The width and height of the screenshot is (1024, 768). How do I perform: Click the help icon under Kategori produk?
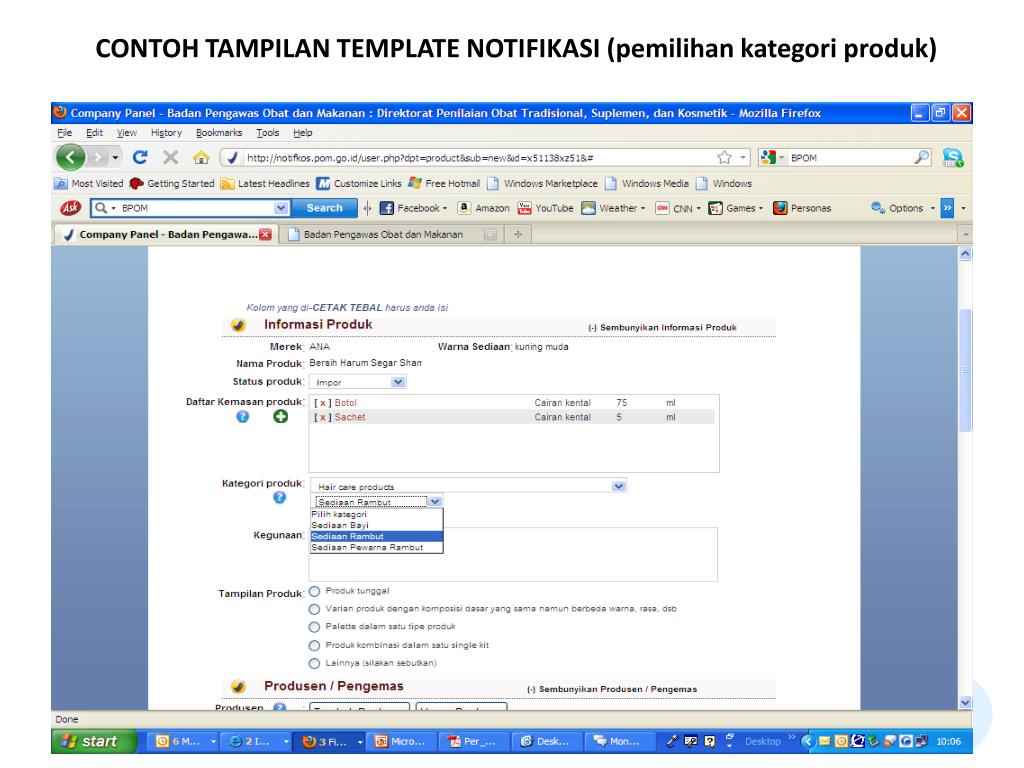coord(280,498)
